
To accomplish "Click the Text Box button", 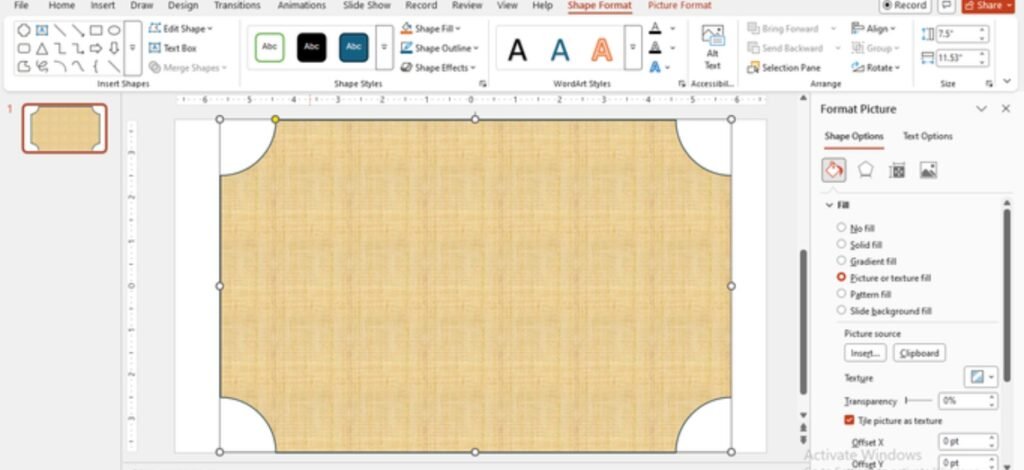I will (172, 48).
